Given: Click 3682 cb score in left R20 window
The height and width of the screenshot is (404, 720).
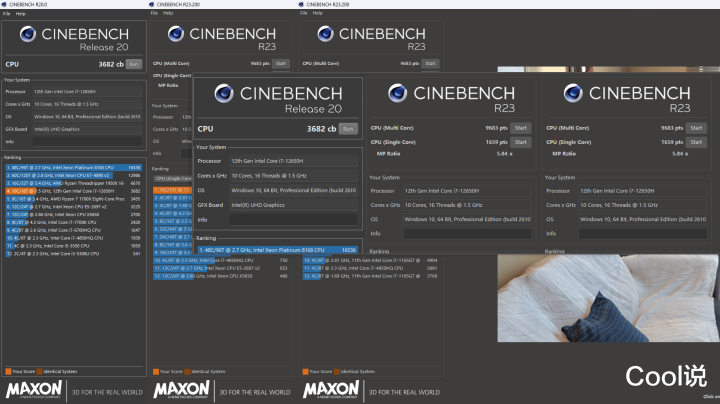Looking at the screenshot, I should (x=111, y=64).
